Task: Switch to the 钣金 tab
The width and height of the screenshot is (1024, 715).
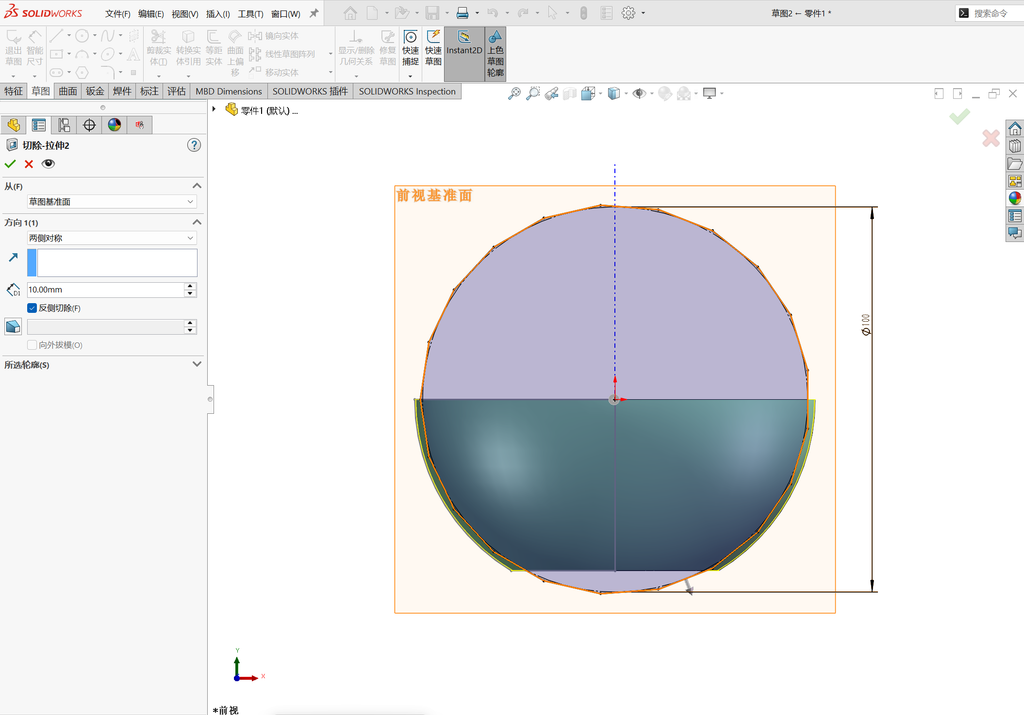Action: (x=95, y=91)
